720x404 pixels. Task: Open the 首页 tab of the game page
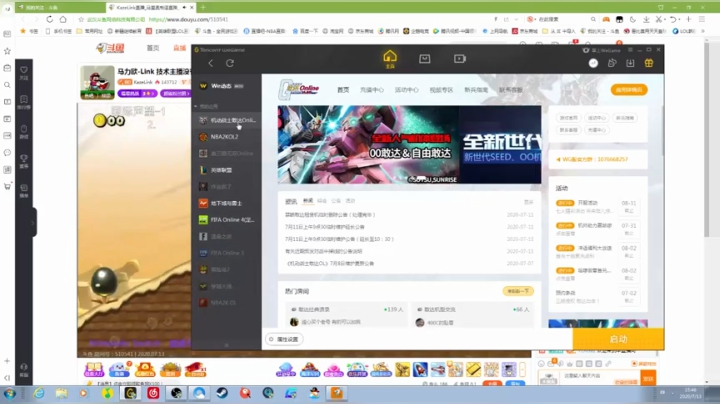tap(343, 90)
